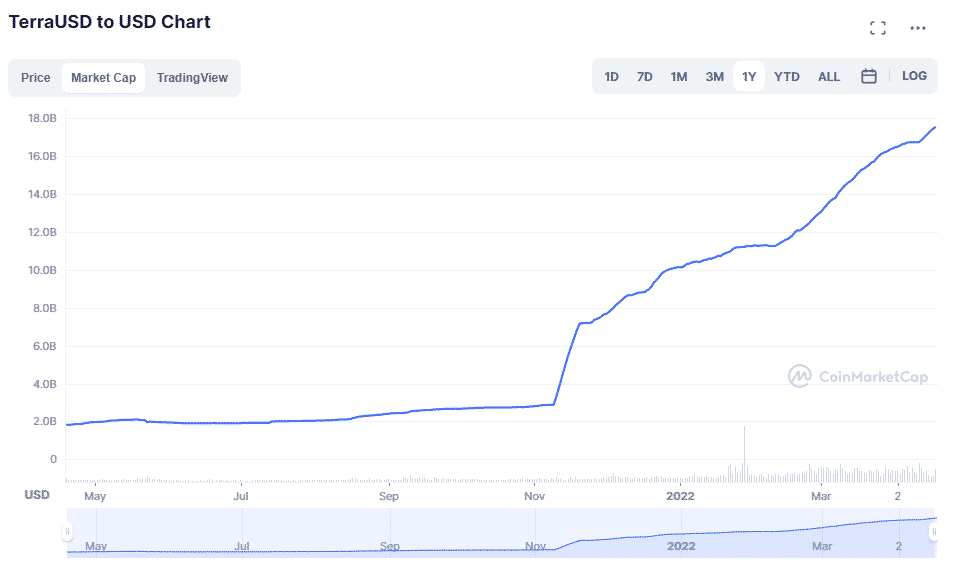Click the right range slider handle

tap(934, 532)
